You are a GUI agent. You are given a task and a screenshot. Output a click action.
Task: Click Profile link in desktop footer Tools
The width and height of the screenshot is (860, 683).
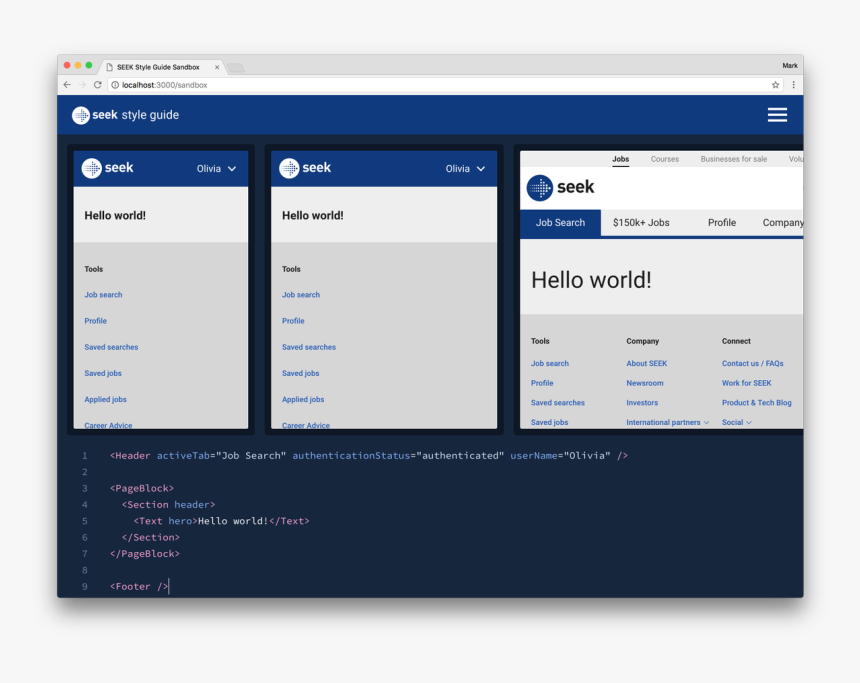[542, 383]
